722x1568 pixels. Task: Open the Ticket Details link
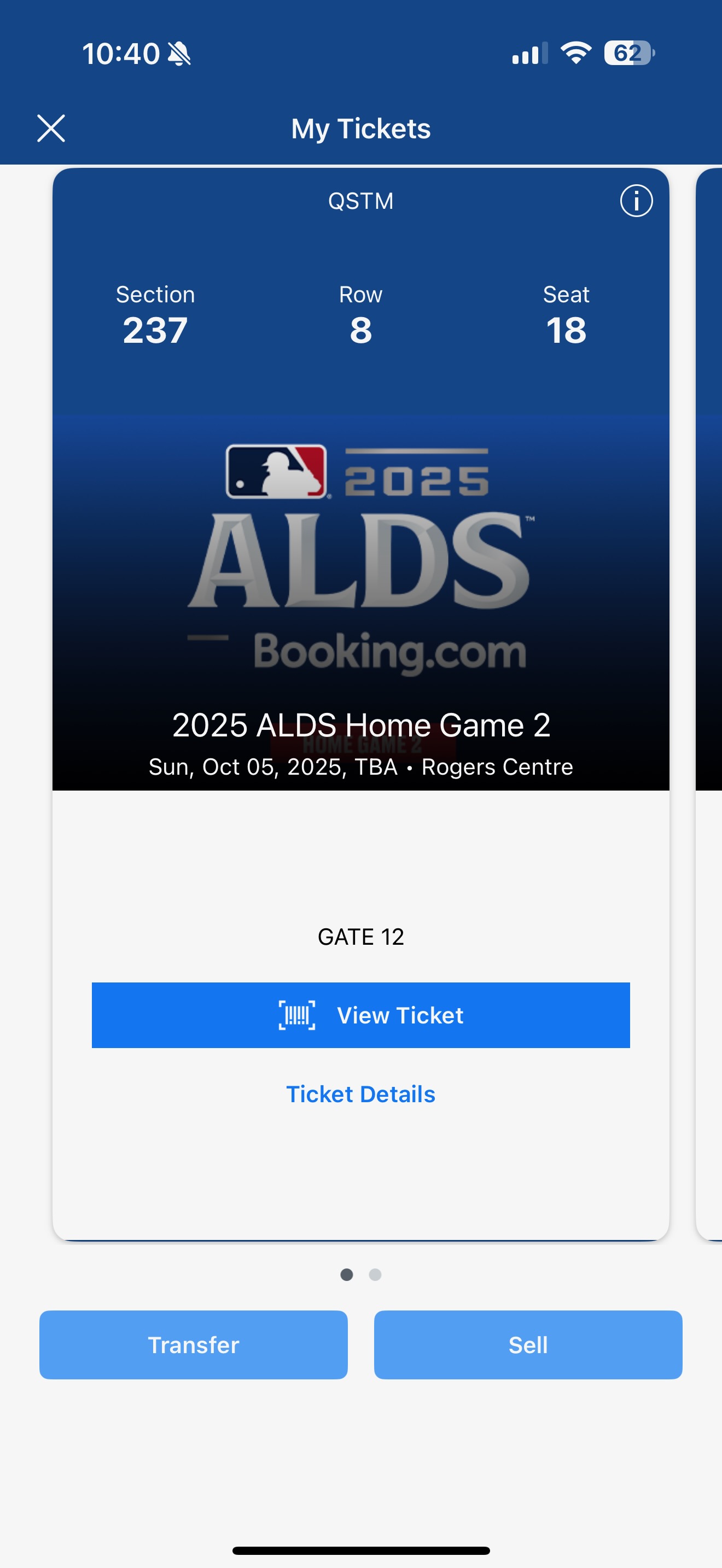click(x=360, y=1095)
